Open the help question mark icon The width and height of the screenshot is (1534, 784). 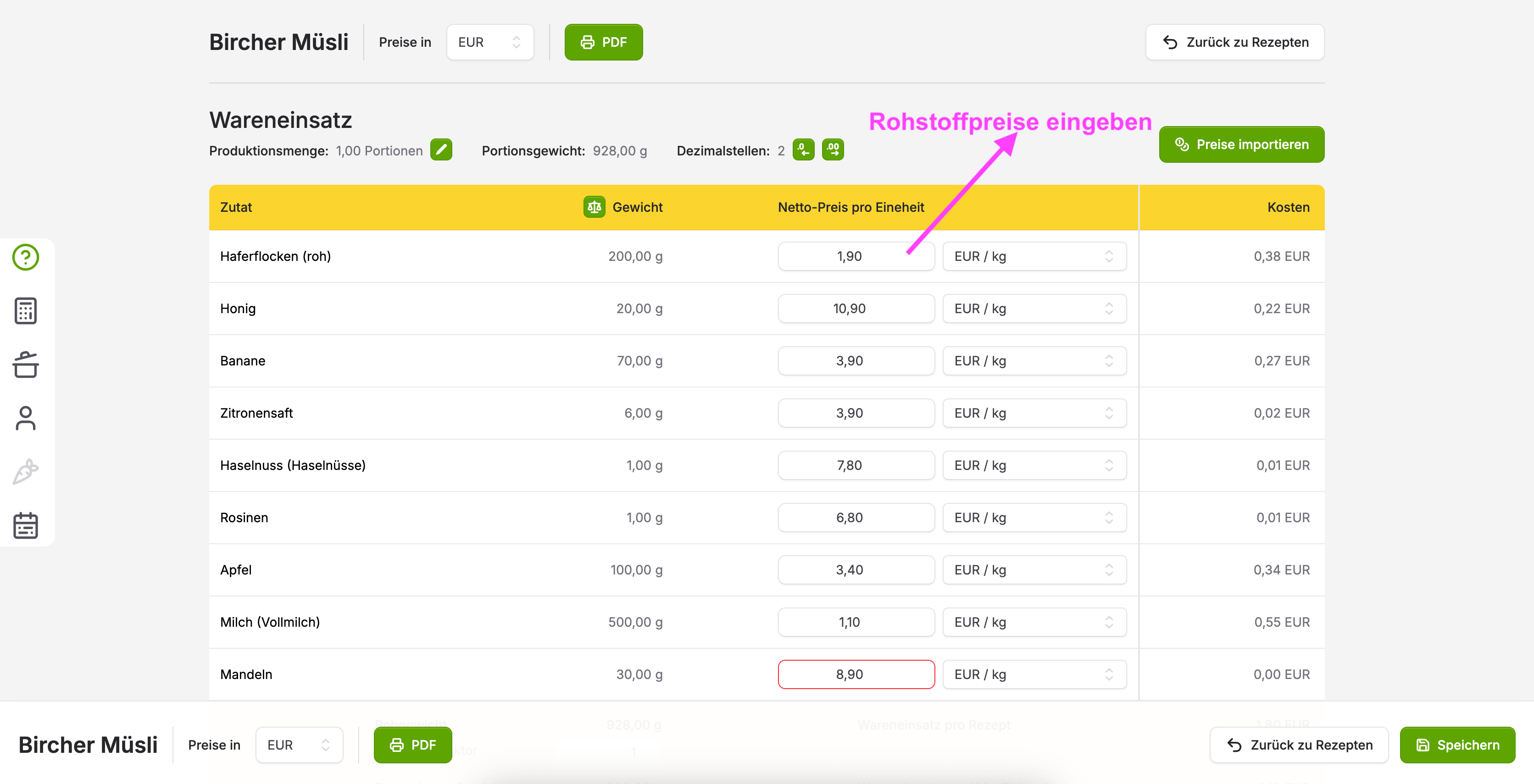click(26, 257)
